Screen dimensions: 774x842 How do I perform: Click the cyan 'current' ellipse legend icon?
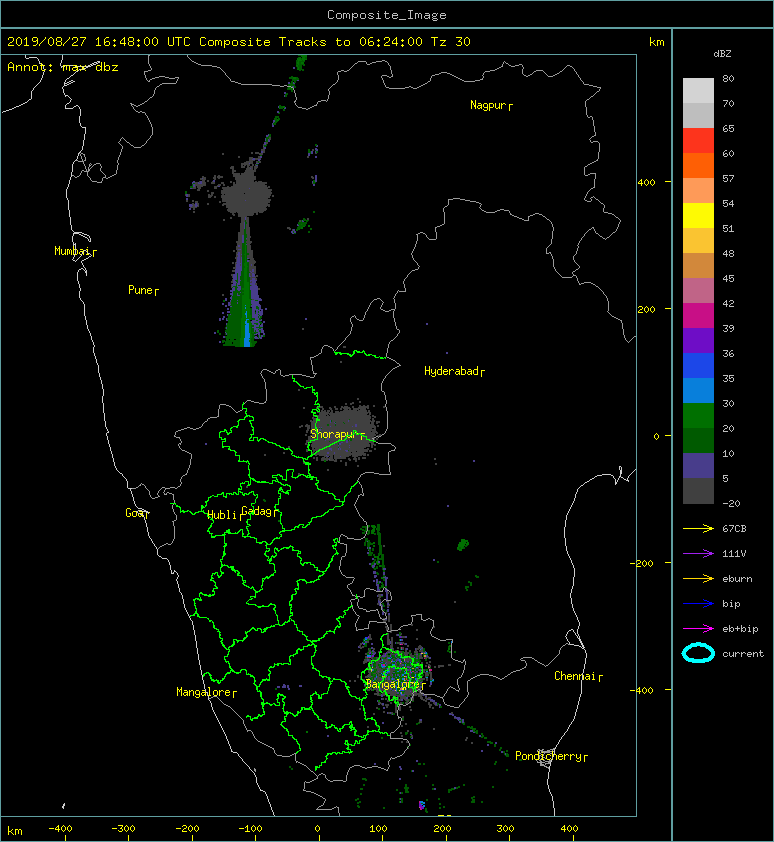point(698,653)
